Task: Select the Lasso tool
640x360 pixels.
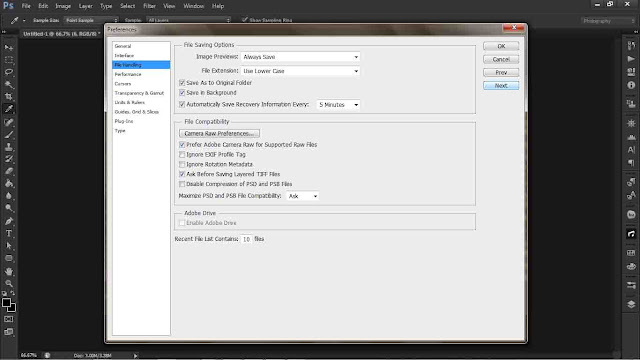Action: click(x=9, y=72)
